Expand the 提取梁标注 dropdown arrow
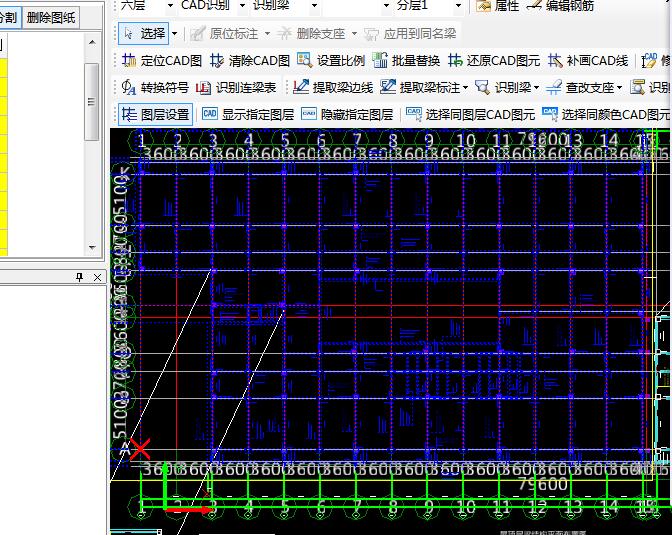 tap(465, 88)
